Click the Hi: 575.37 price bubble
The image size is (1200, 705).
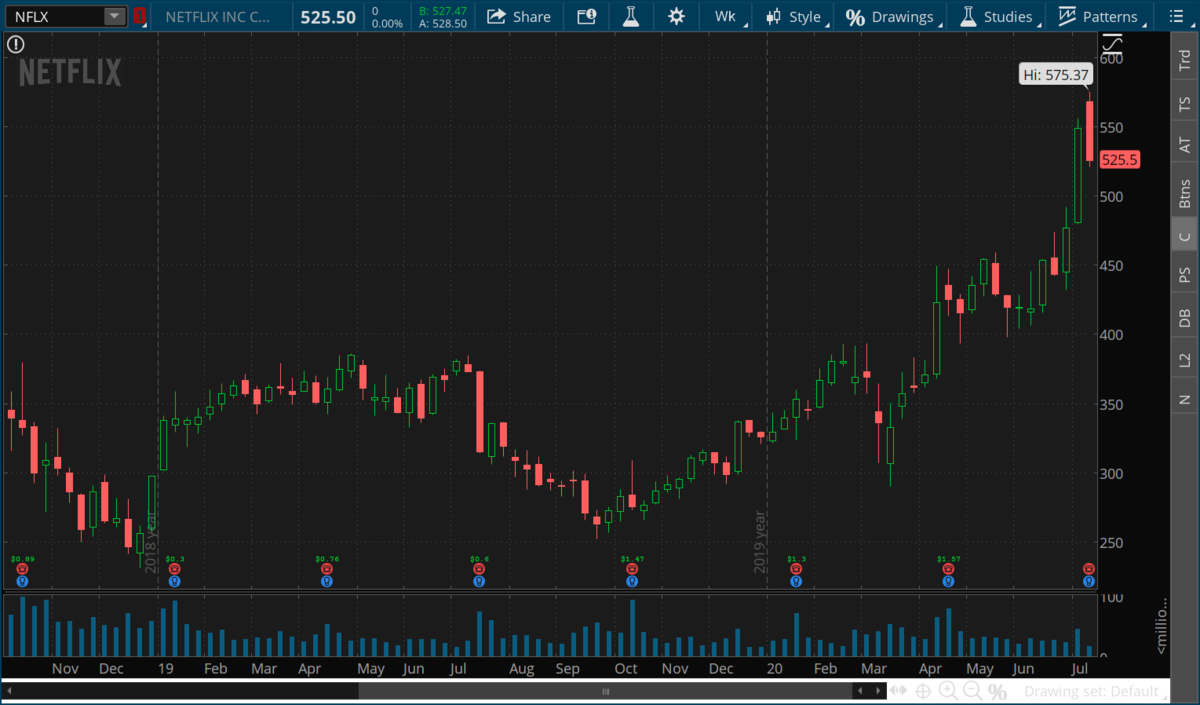(1056, 74)
